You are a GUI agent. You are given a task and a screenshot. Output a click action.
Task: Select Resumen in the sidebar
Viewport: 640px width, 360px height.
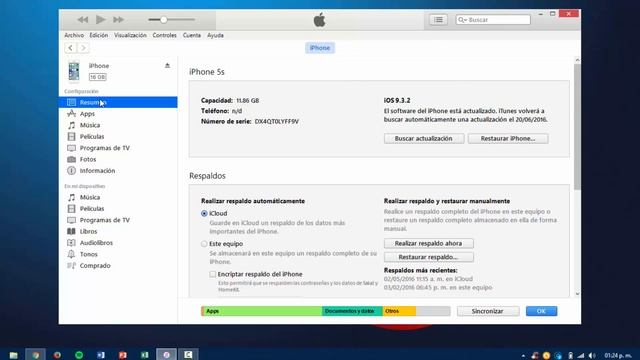(x=118, y=102)
